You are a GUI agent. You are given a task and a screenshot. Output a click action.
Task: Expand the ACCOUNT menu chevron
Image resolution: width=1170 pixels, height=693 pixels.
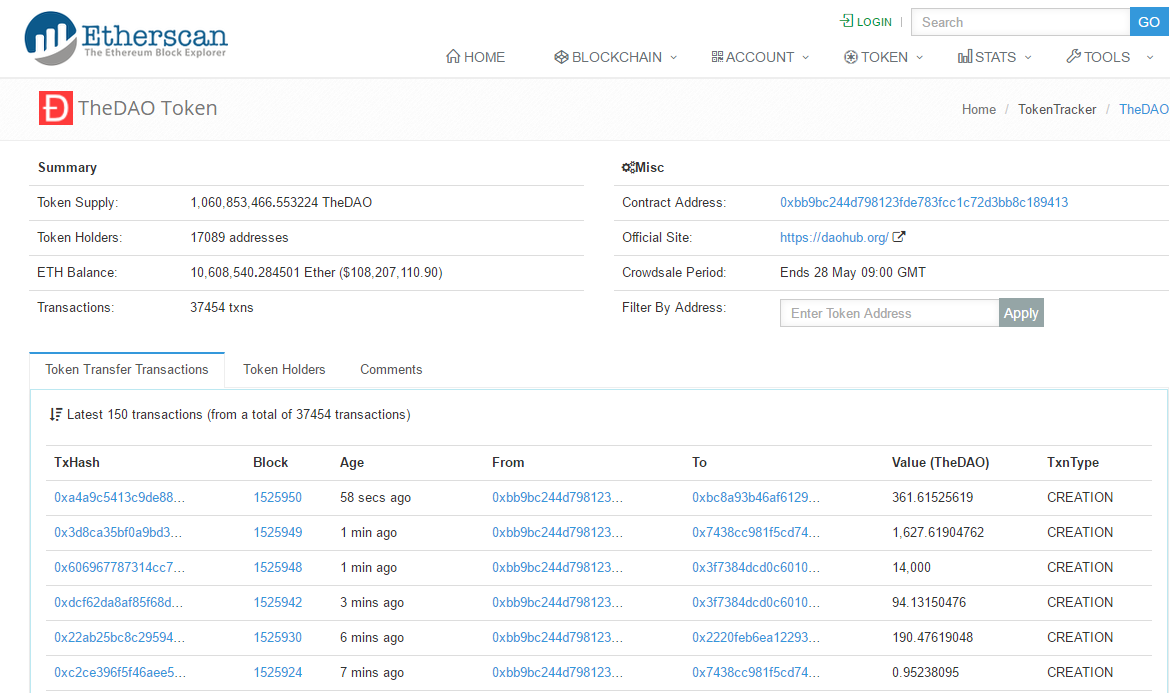point(806,57)
